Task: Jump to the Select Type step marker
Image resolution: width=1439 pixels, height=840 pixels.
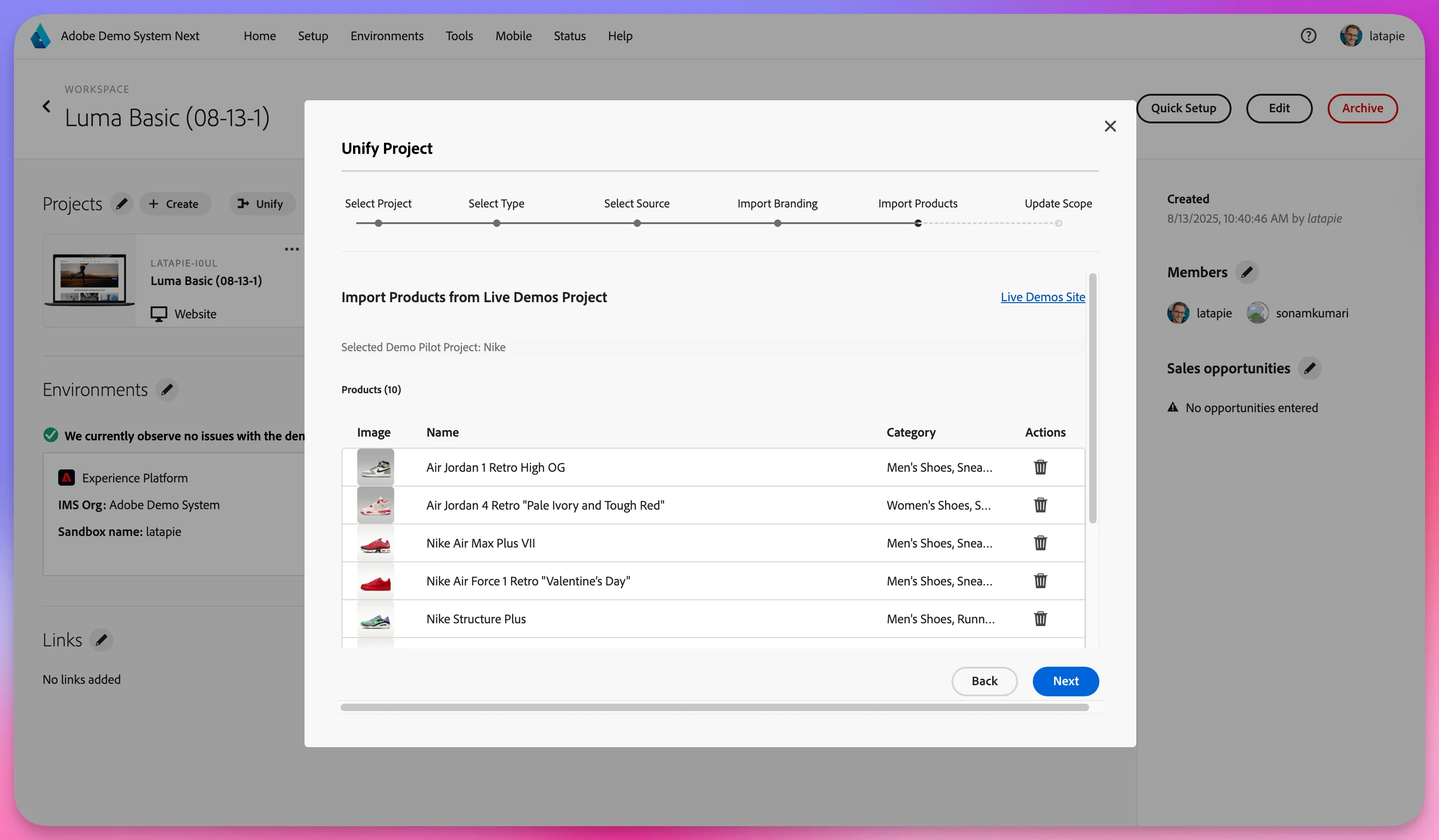Action: 496,223
